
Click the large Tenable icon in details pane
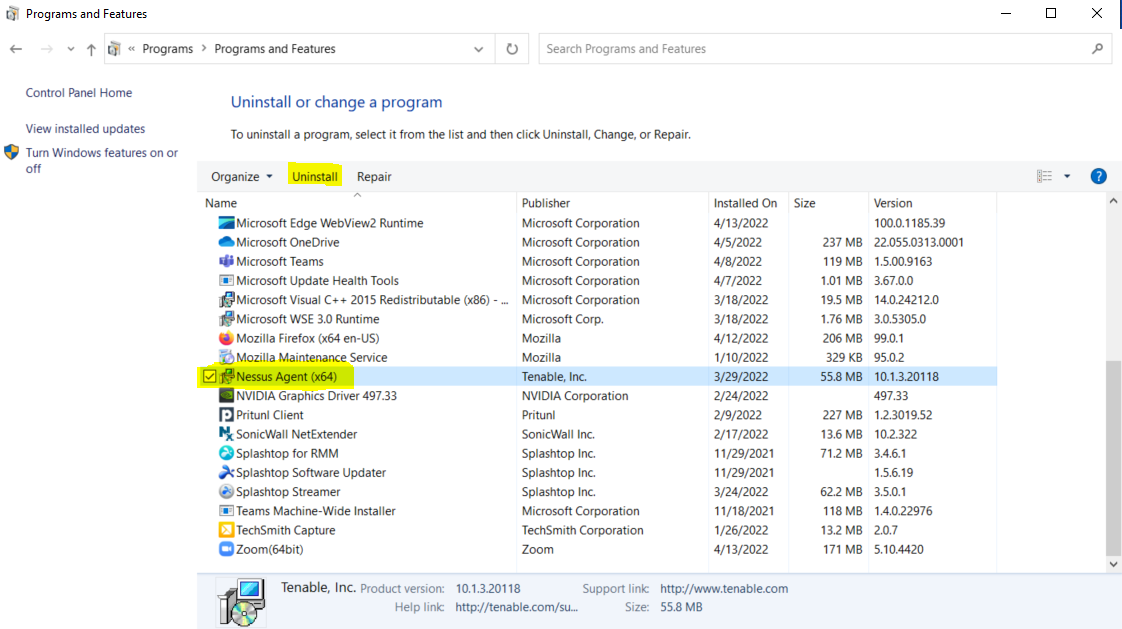coord(242,603)
